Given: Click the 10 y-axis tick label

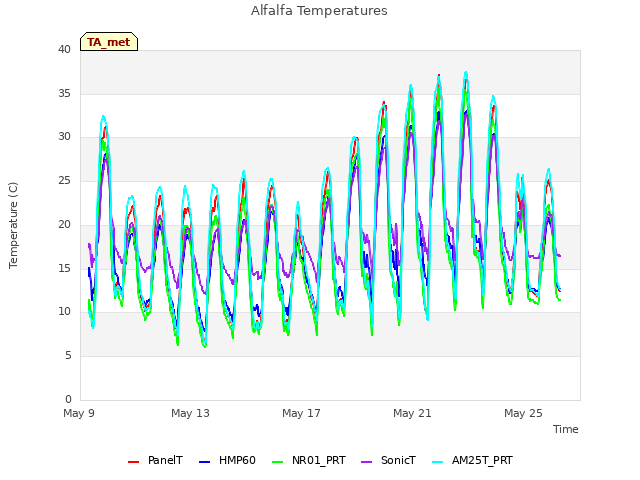Looking at the screenshot, I should 64,312.
